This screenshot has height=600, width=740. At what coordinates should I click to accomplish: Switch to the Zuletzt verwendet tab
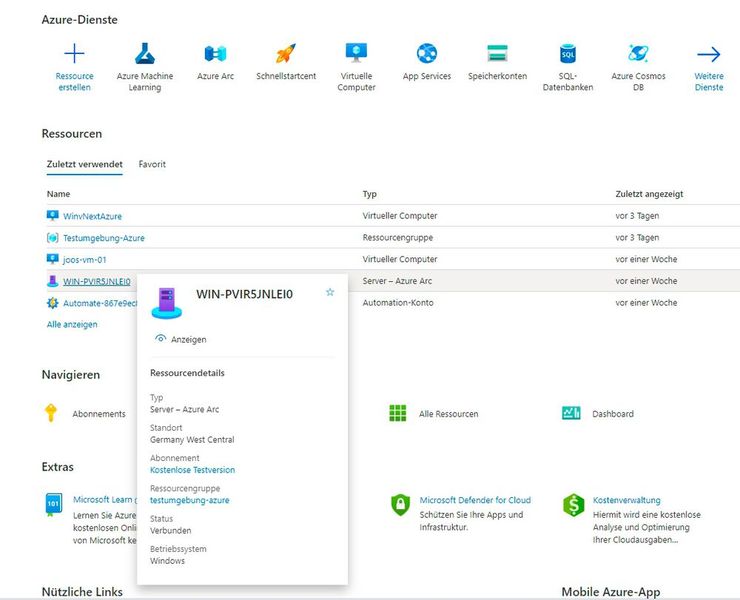click(x=84, y=164)
